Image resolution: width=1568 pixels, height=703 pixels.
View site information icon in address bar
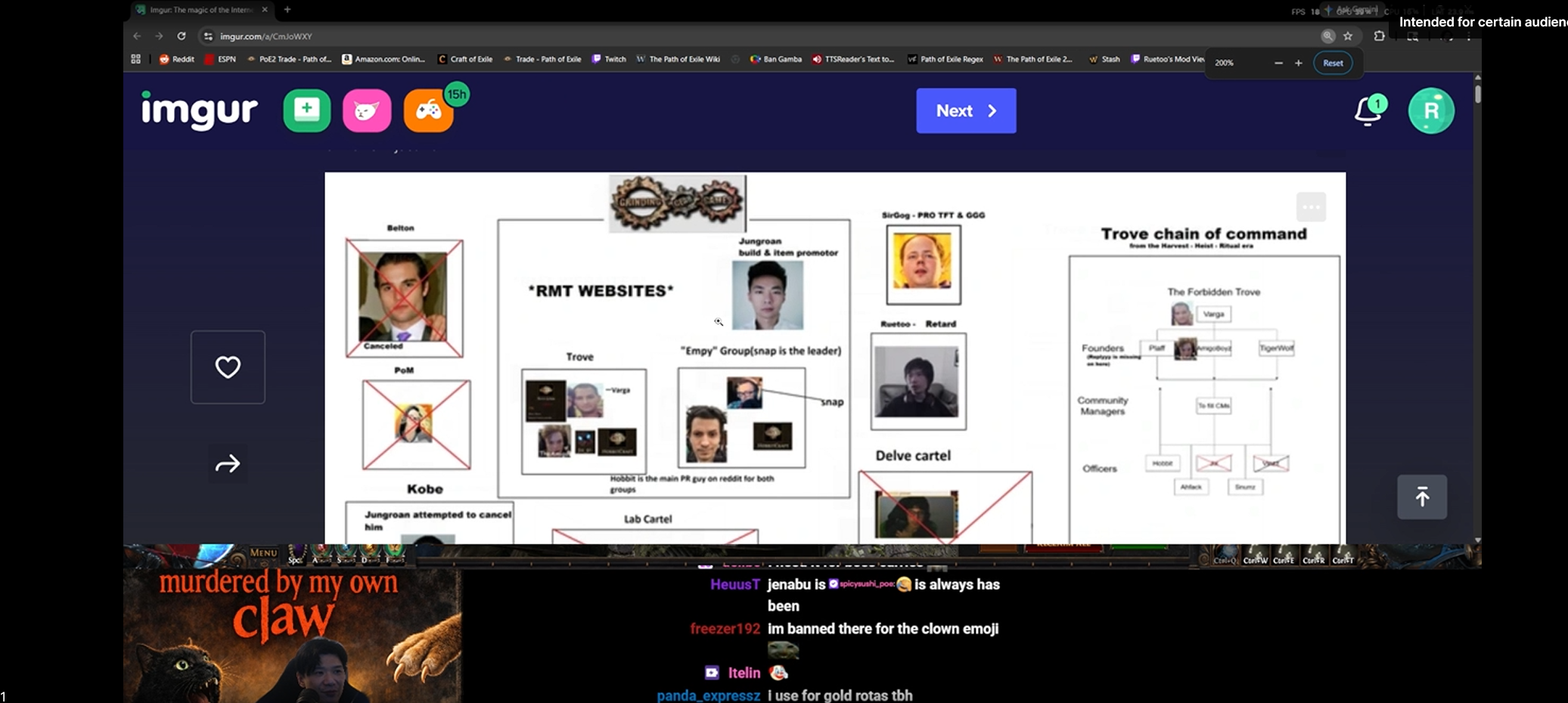pos(208,36)
